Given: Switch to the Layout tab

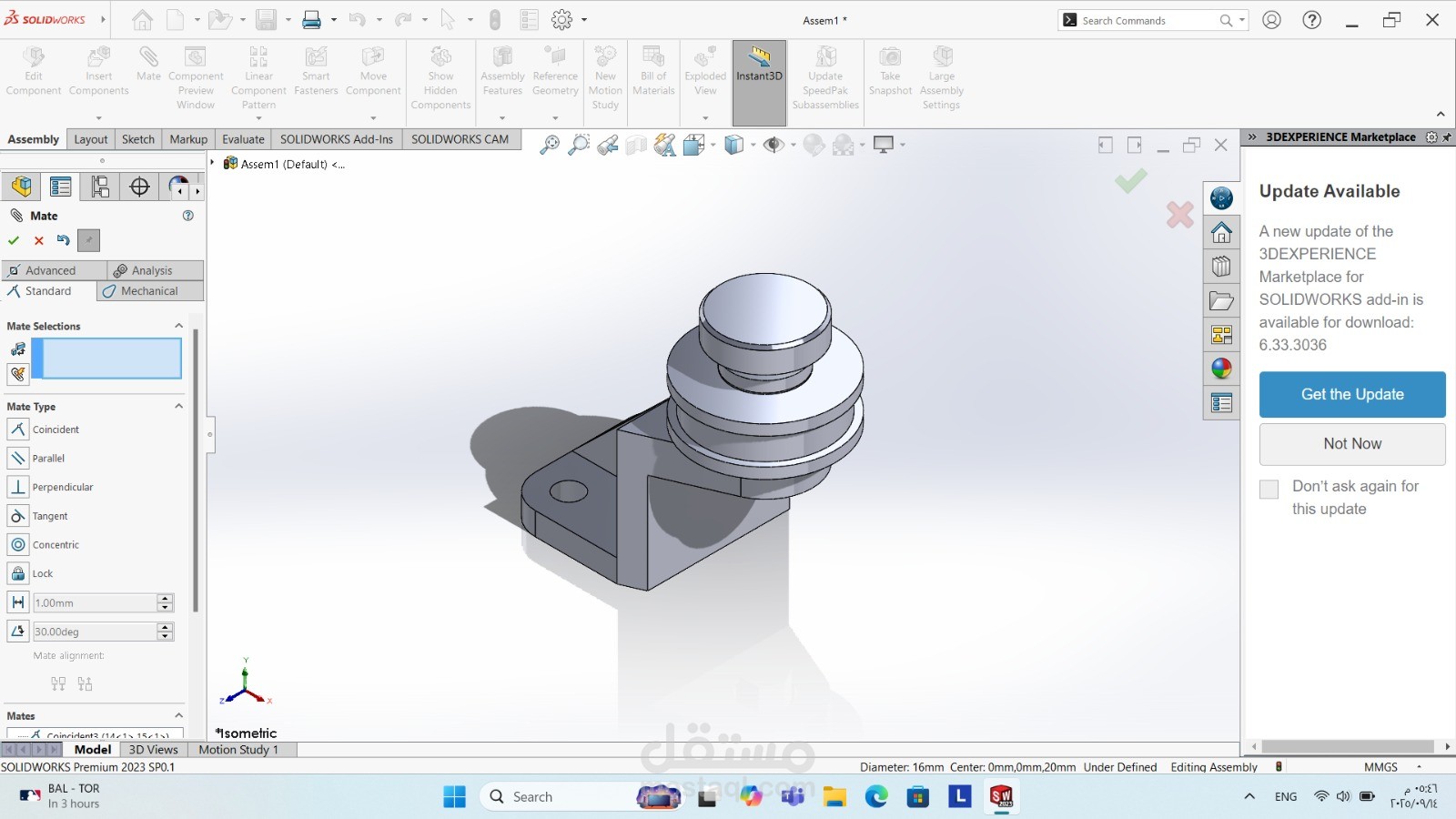Looking at the screenshot, I should tap(91, 139).
